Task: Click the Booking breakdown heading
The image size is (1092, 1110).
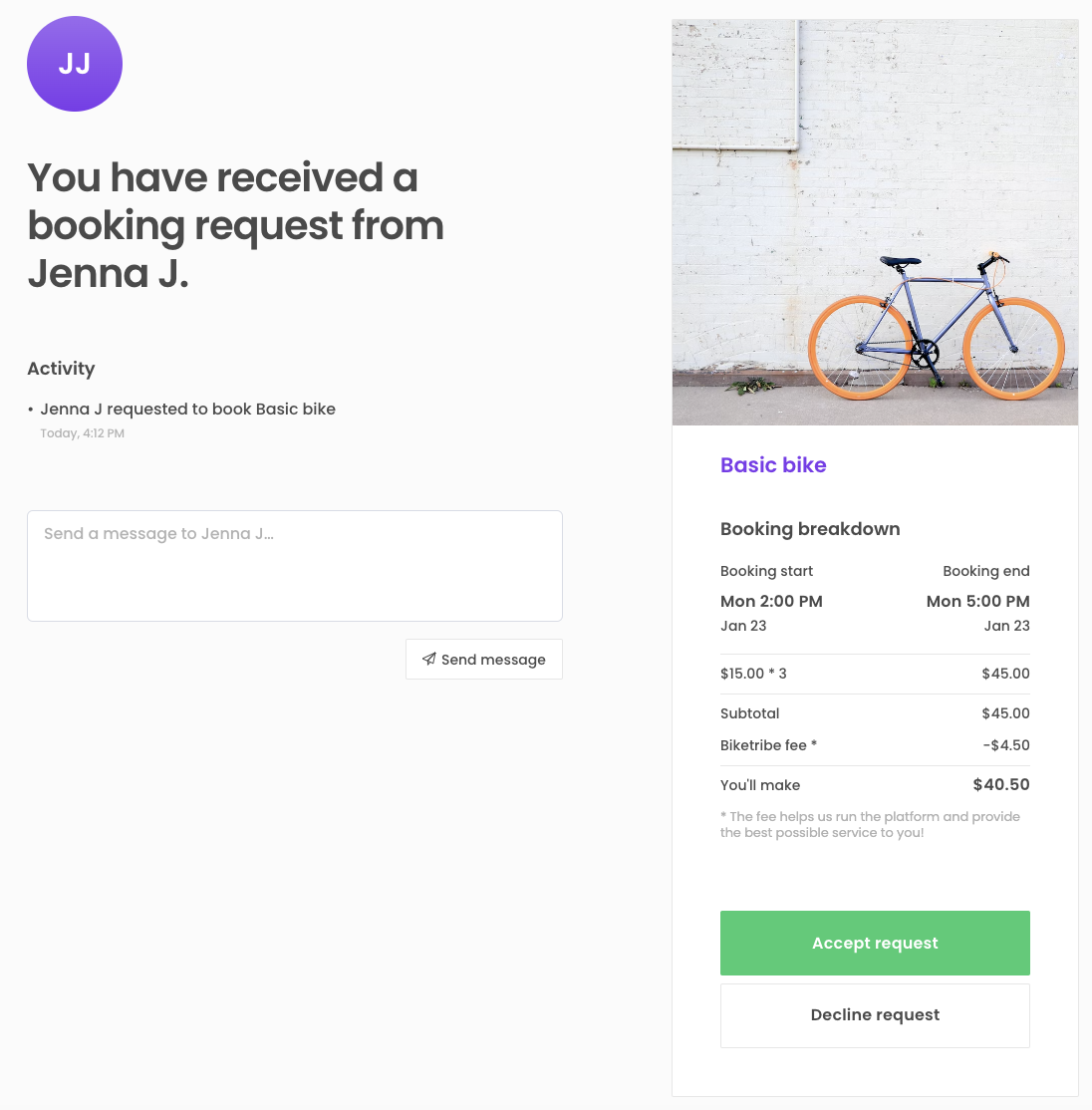Action: (x=810, y=529)
